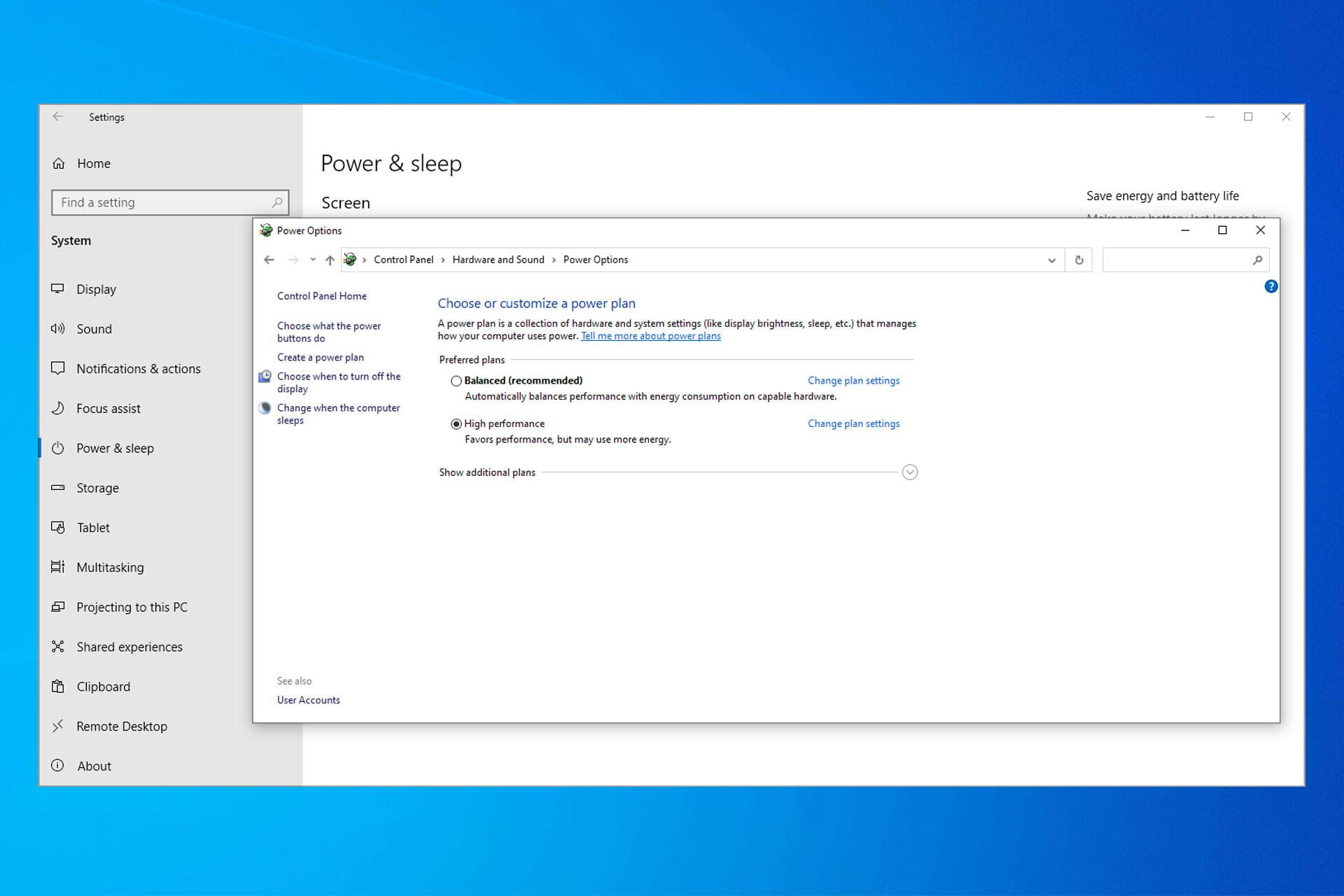
Task: Click Change plan settings for Balanced
Action: tap(853, 381)
